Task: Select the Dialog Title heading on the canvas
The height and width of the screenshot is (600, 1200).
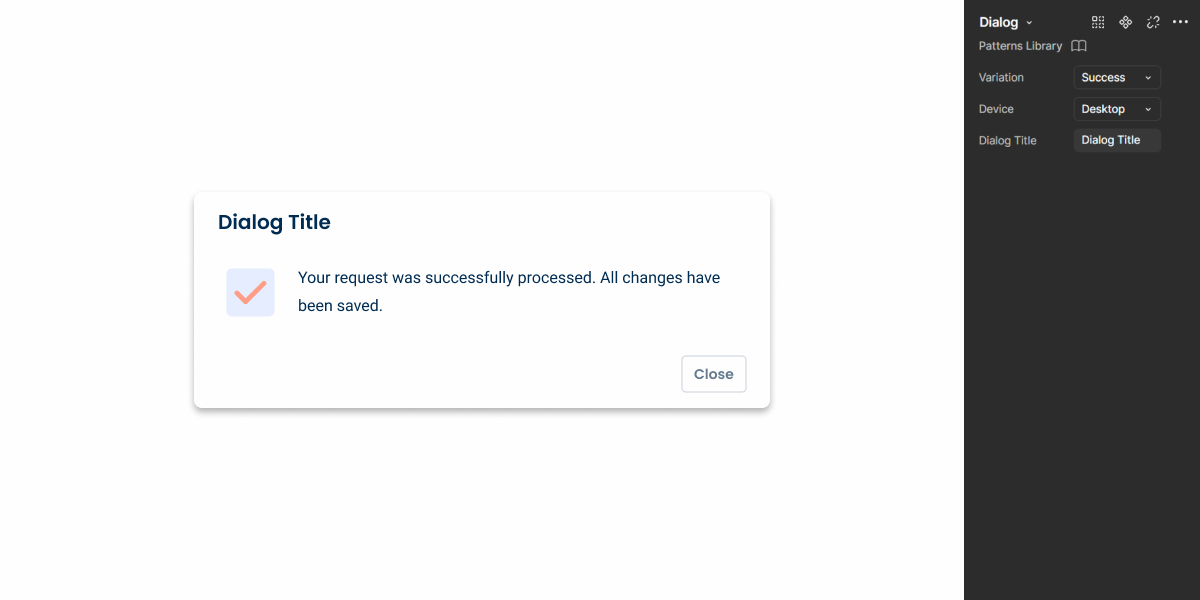Action: [x=274, y=222]
